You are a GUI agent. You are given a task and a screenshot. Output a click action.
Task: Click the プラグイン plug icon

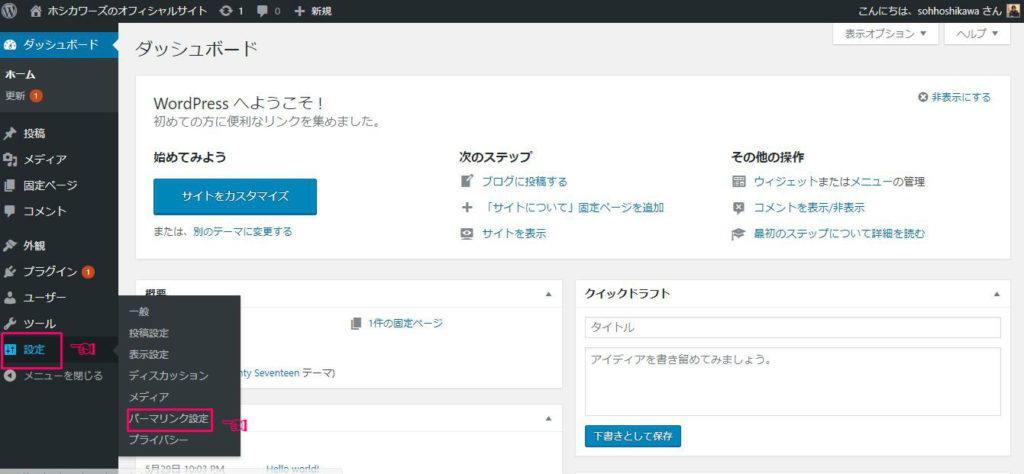10,272
